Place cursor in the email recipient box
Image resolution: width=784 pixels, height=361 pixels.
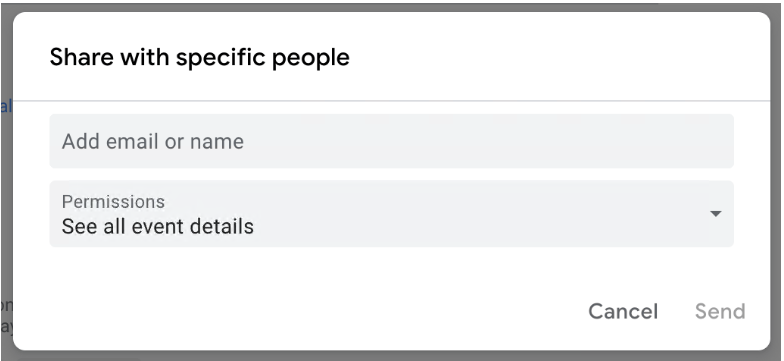point(392,141)
